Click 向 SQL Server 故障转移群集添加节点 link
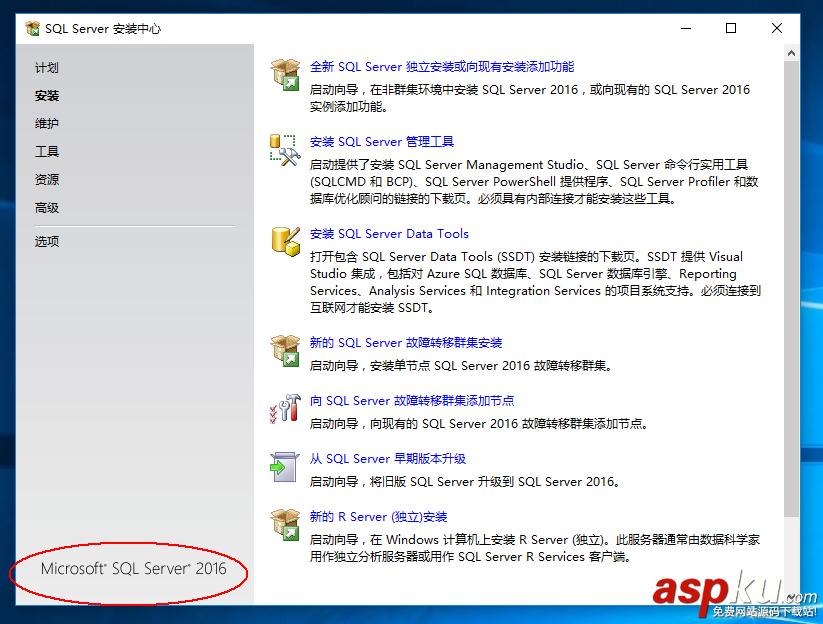Screen dimensions: 823x624 click(412, 401)
